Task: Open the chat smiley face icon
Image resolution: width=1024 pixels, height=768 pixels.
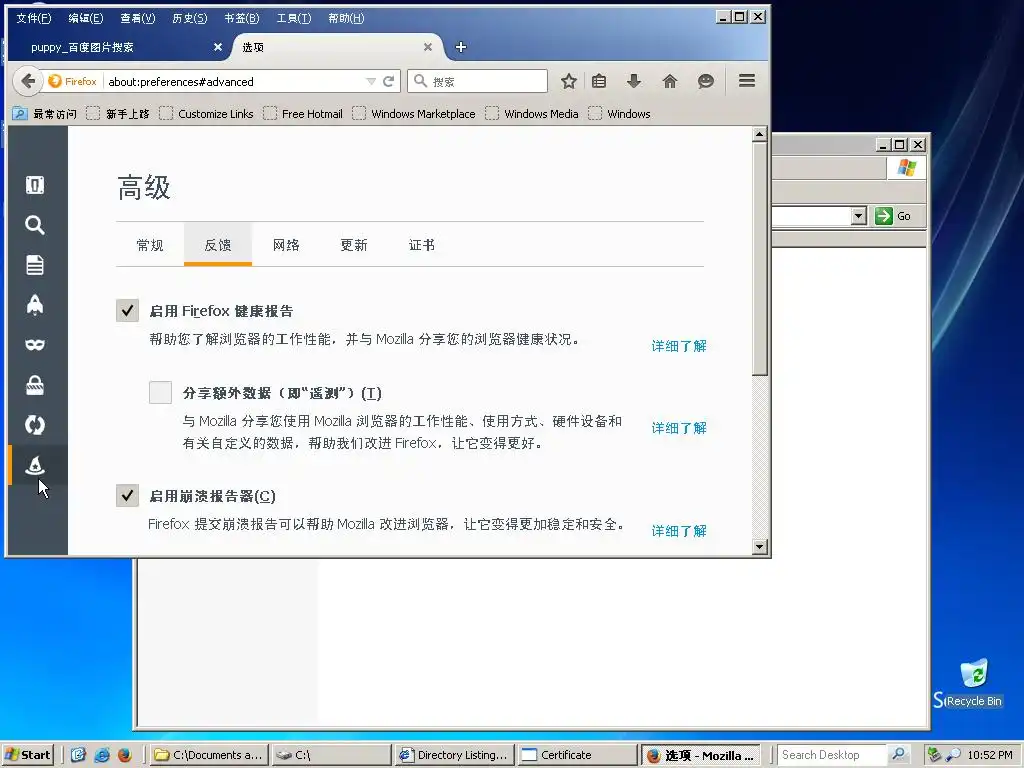Action: click(x=705, y=81)
